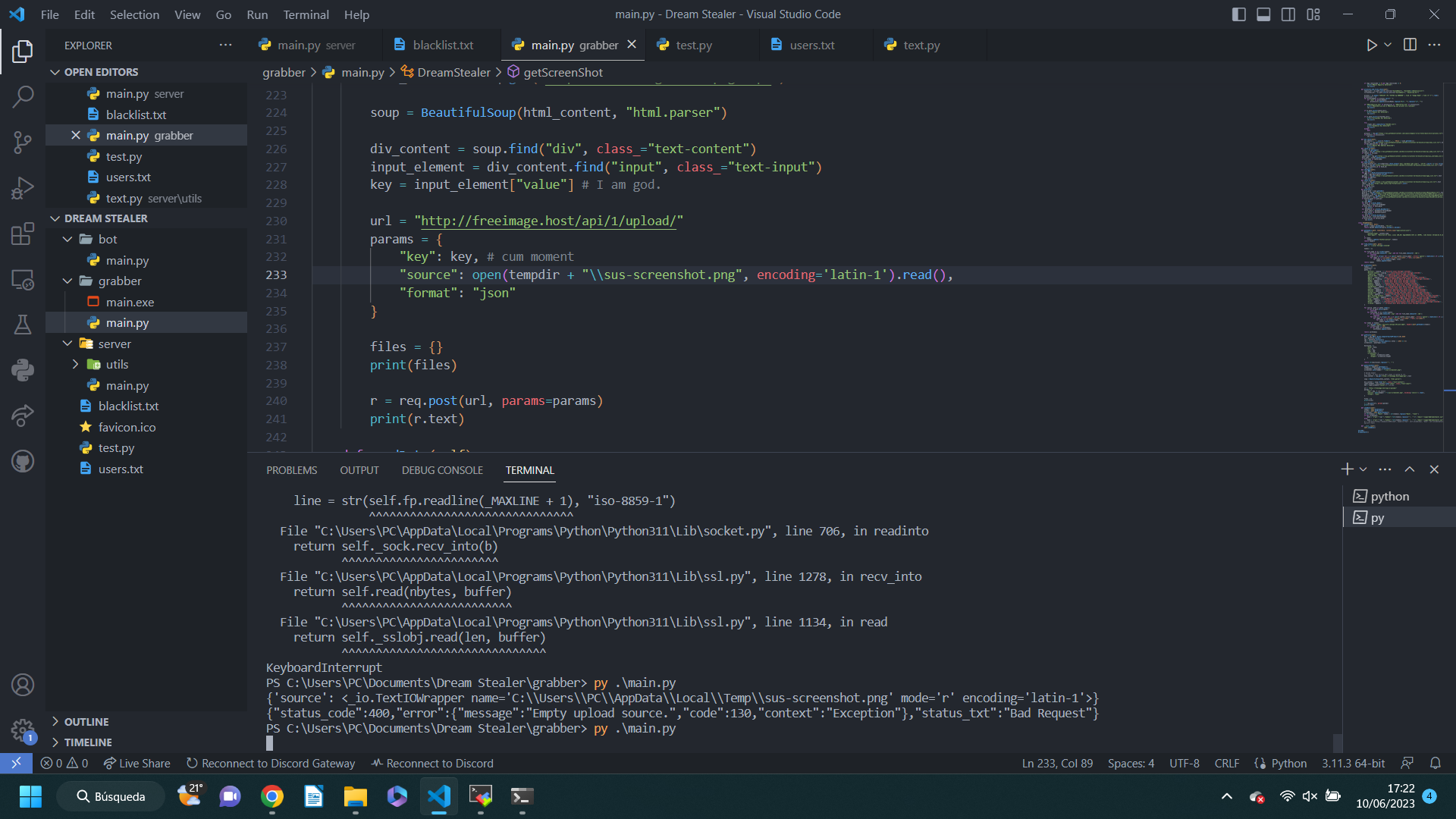Click the code minimap overview

(1401, 258)
